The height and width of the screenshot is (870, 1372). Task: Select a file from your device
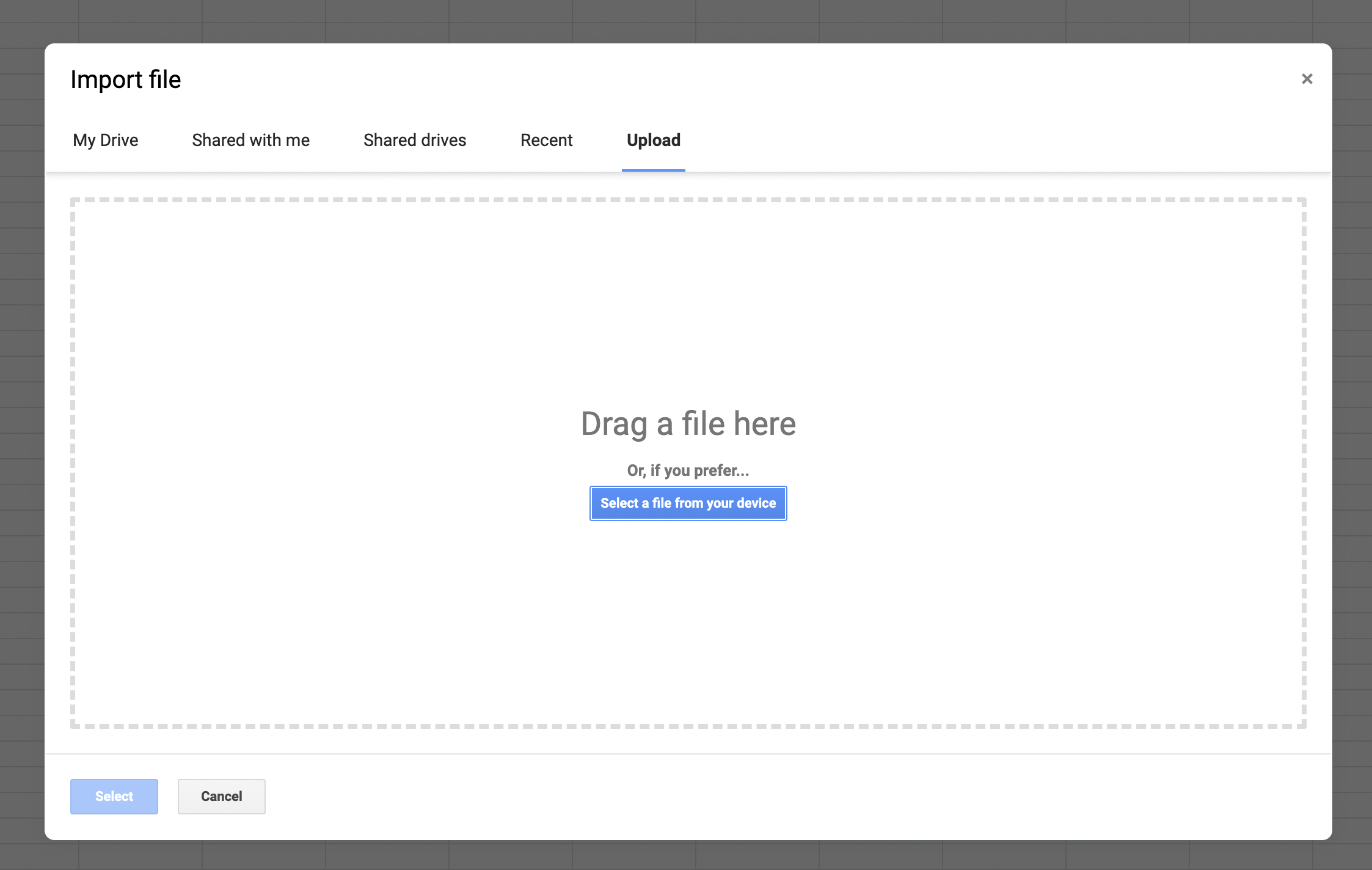688,503
